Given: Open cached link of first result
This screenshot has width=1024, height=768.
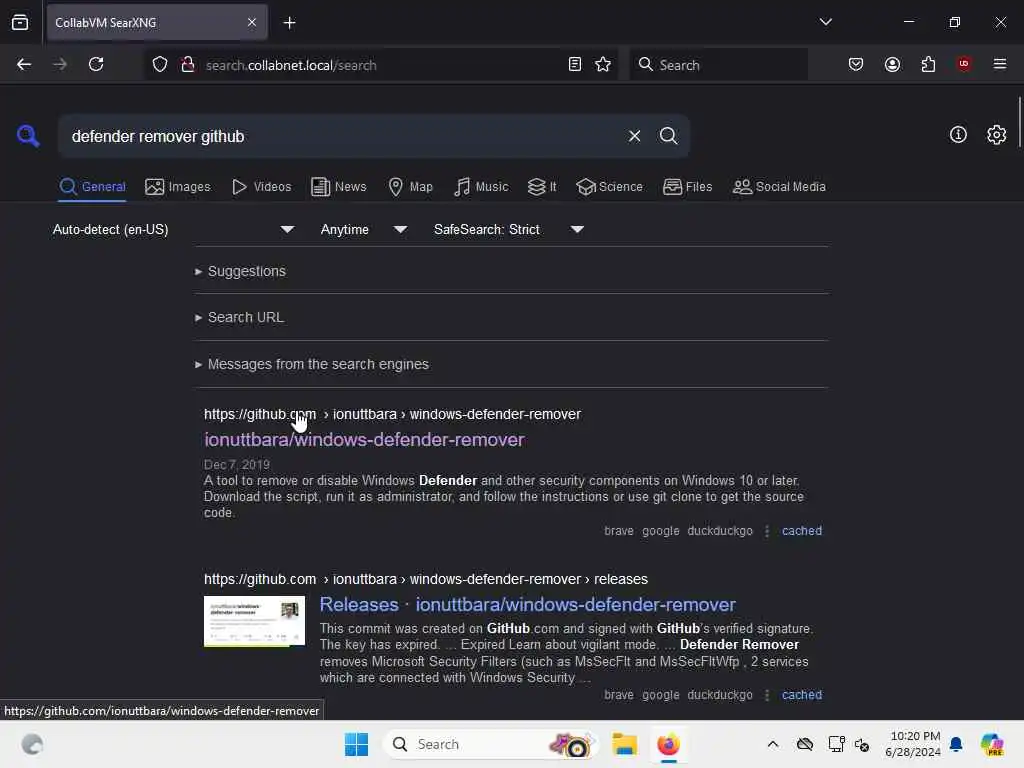Looking at the screenshot, I should pyautogui.click(x=802, y=531).
